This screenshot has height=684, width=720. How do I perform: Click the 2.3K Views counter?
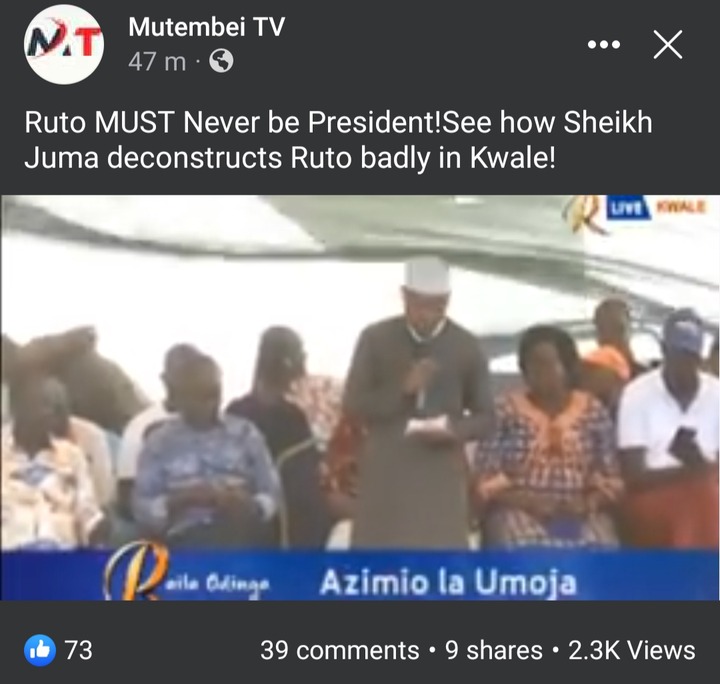[x=632, y=650]
